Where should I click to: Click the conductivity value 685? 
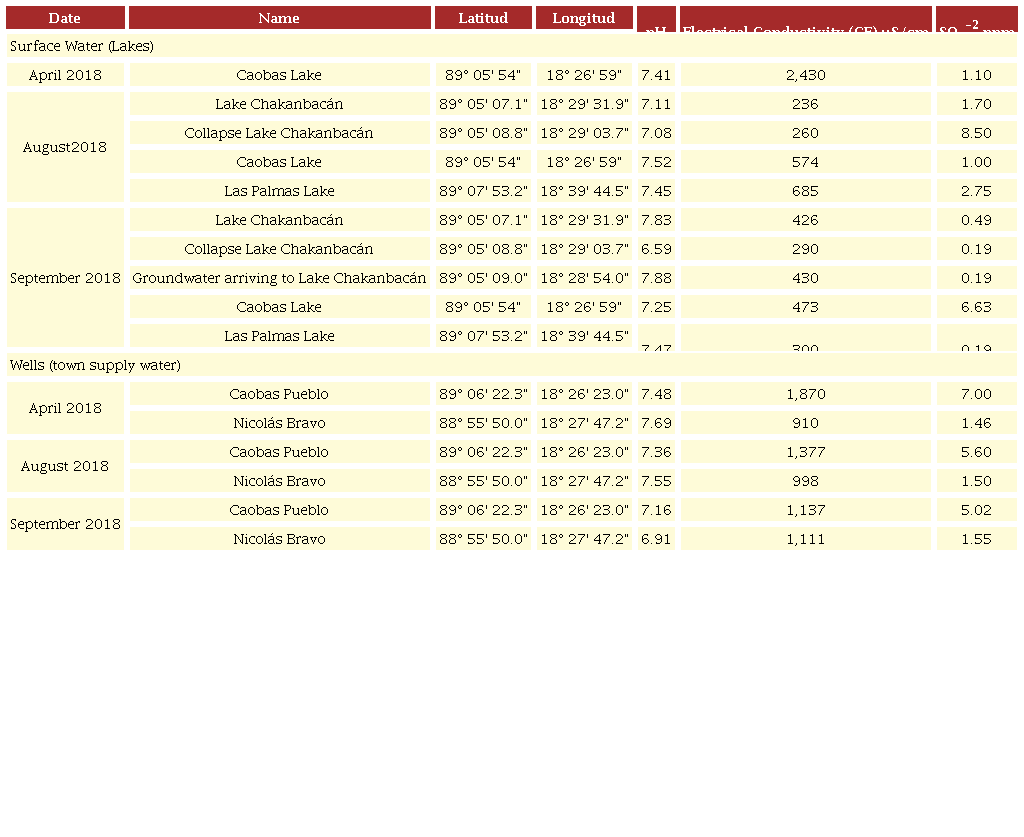coord(805,191)
